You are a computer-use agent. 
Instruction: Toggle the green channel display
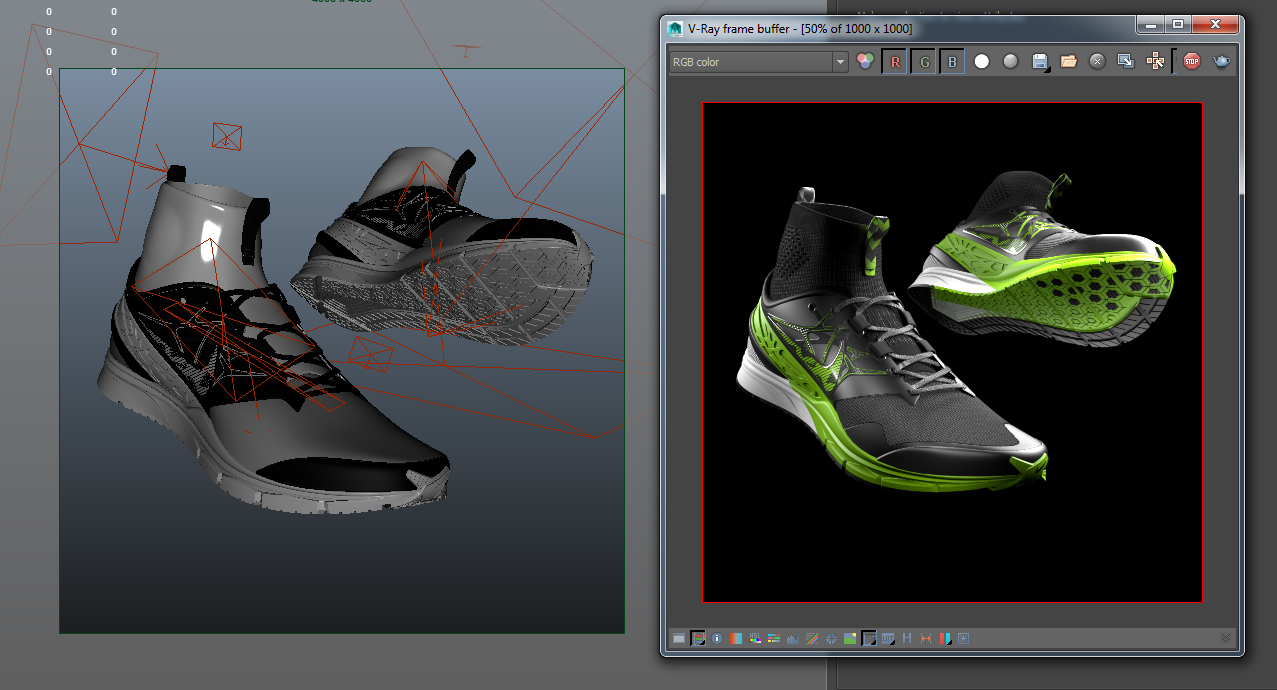[923, 61]
